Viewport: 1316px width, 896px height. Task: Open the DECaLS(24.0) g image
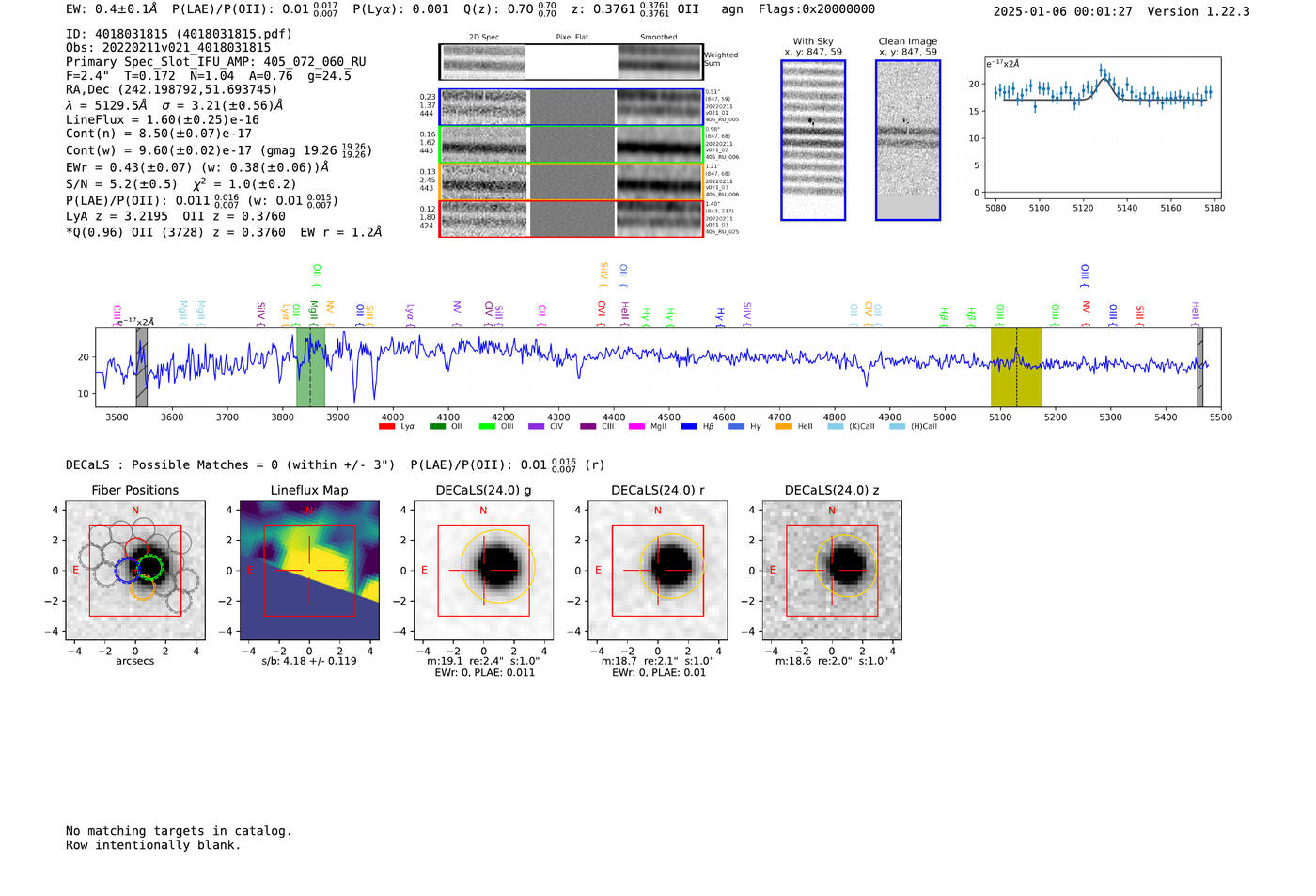[483, 571]
